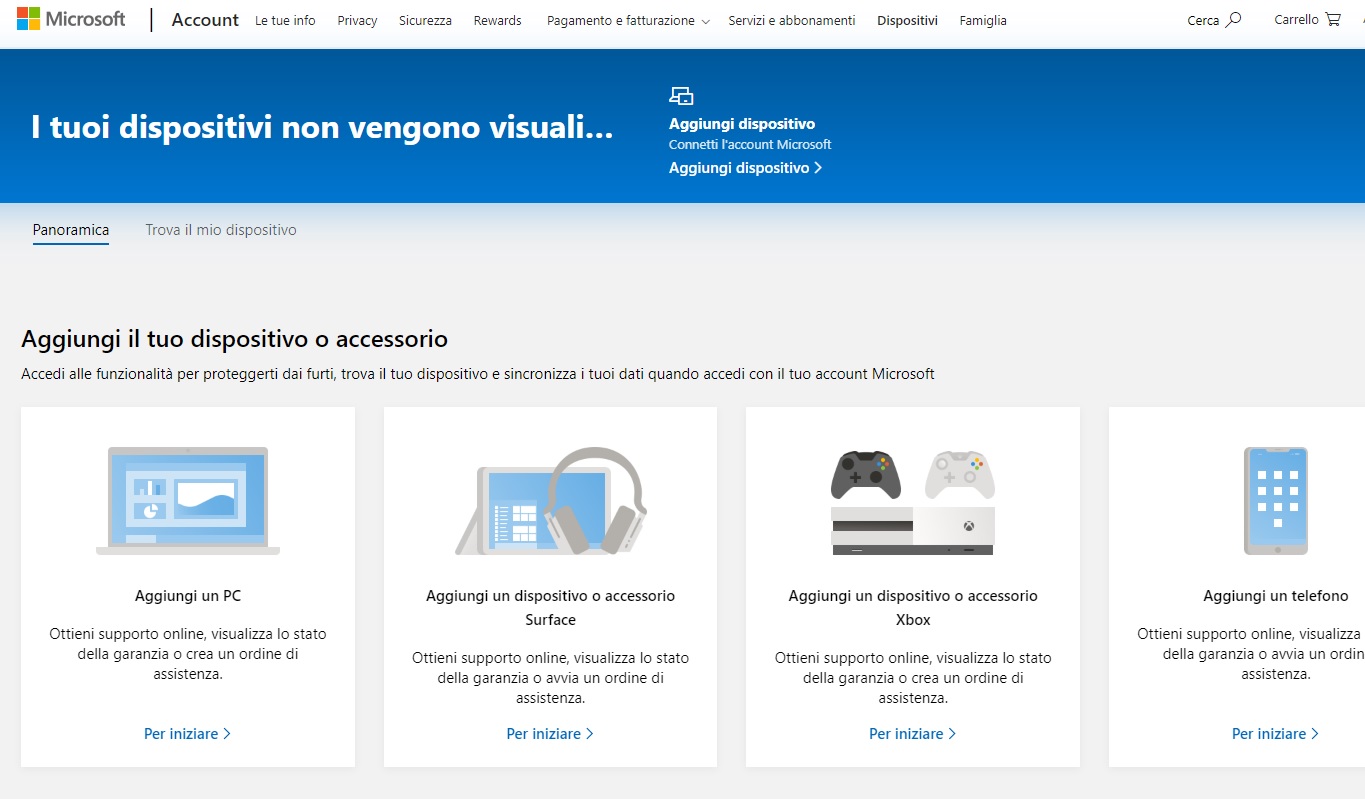The width and height of the screenshot is (1365, 799).
Task: Switch to the Panoramica tab
Action: pyautogui.click(x=71, y=230)
